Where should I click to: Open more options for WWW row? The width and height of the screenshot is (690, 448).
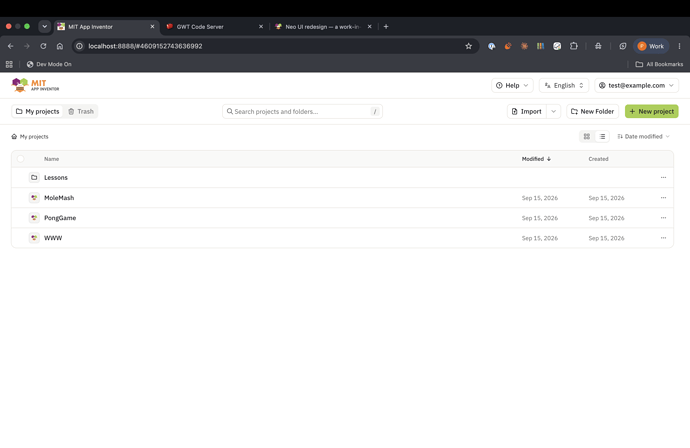click(663, 238)
